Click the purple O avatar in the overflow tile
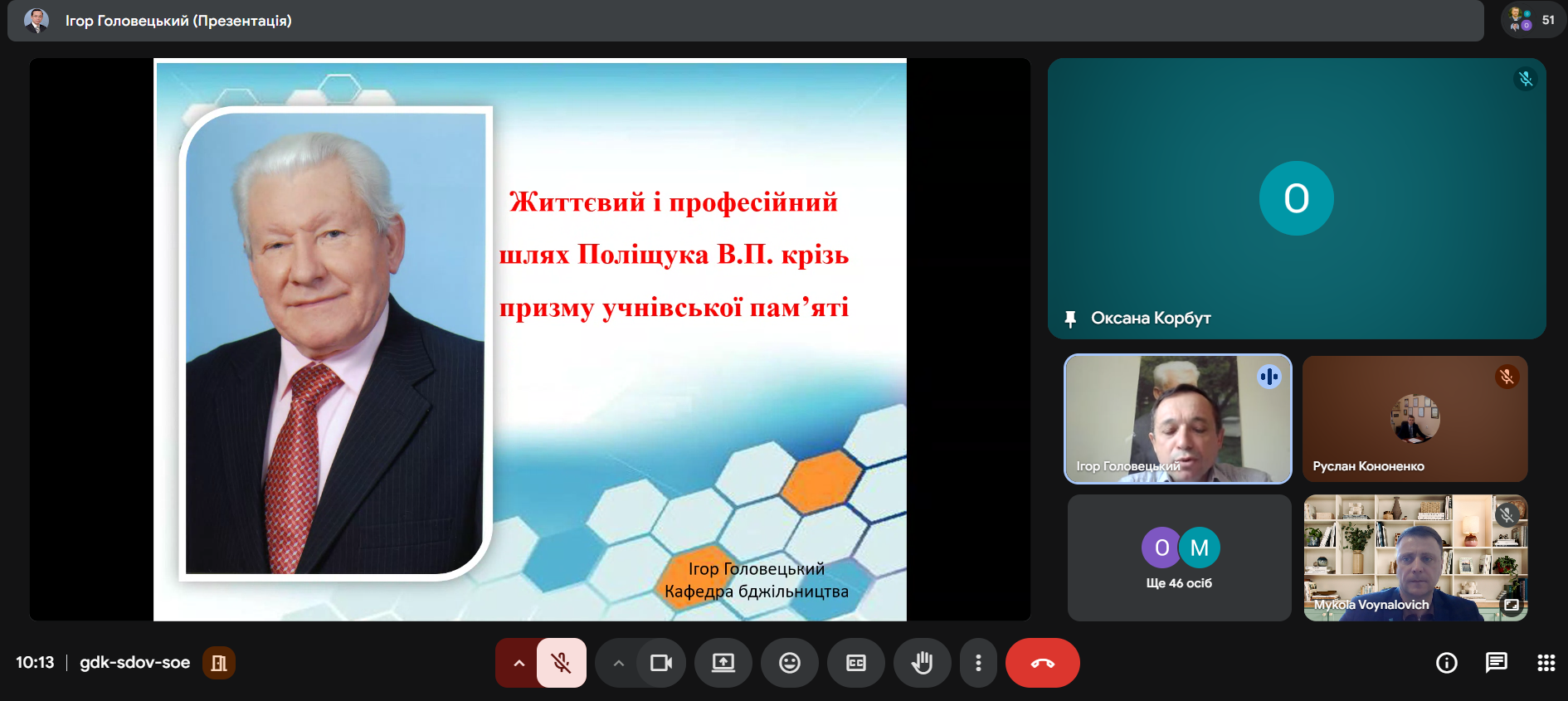Viewport: 1568px width, 701px height. pos(1161,548)
